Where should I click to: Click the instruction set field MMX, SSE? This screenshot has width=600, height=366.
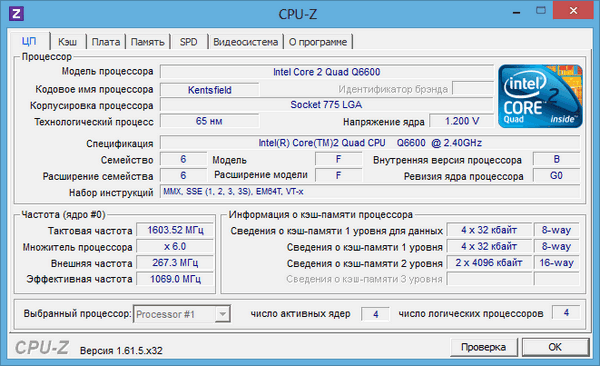click(x=370, y=191)
